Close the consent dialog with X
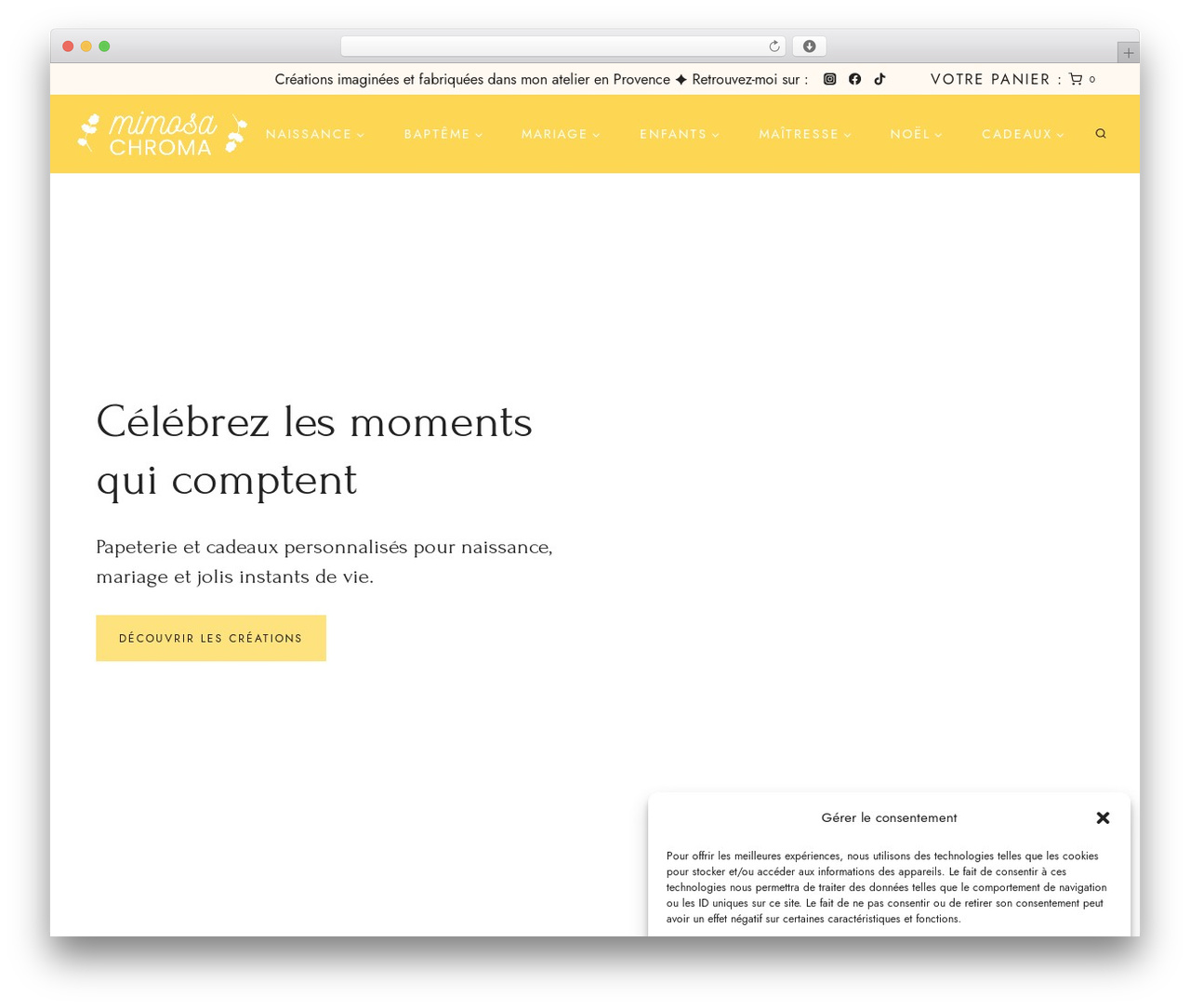The image size is (1190, 1008). [x=1103, y=818]
